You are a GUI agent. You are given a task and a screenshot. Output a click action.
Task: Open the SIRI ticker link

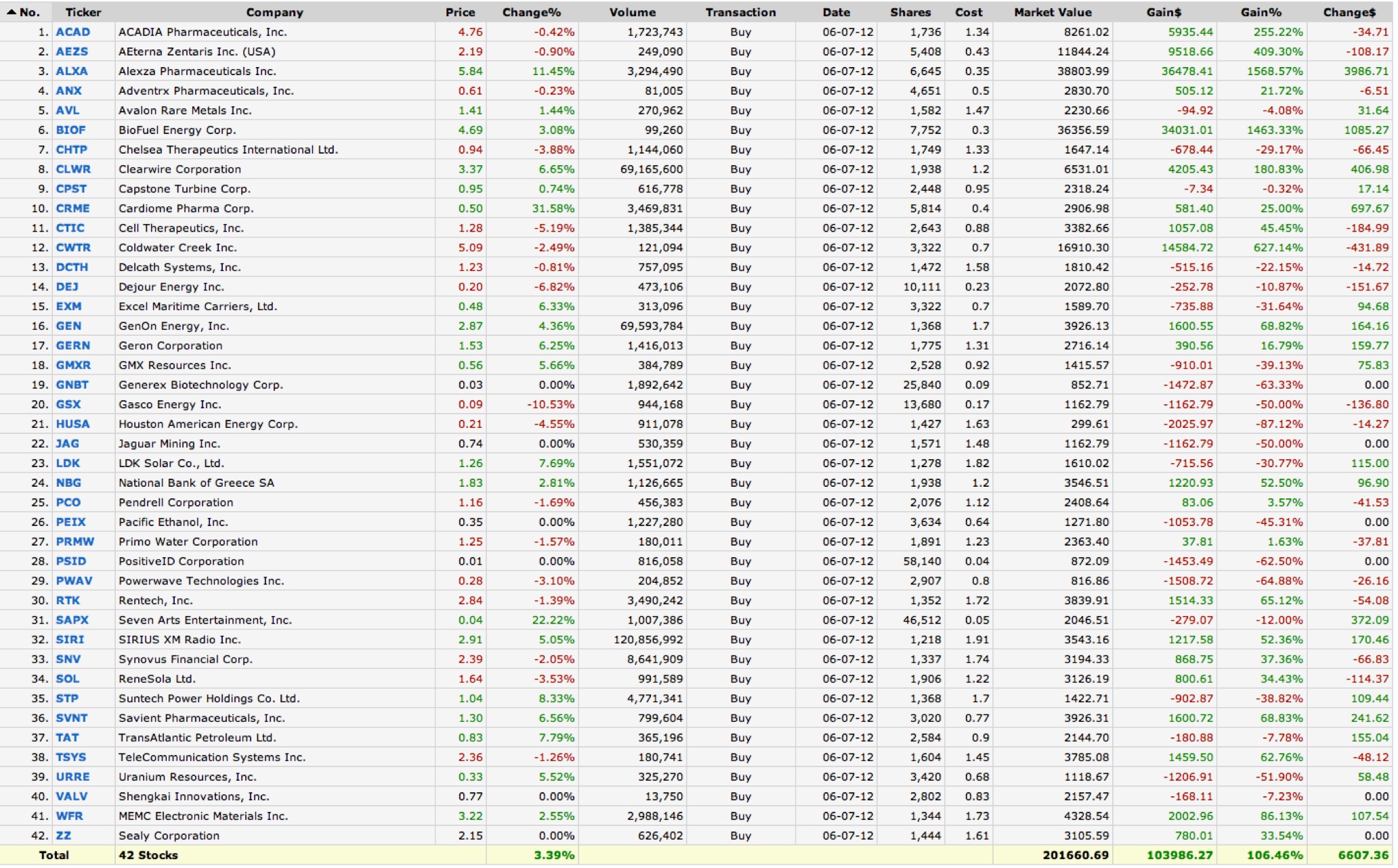point(70,639)
